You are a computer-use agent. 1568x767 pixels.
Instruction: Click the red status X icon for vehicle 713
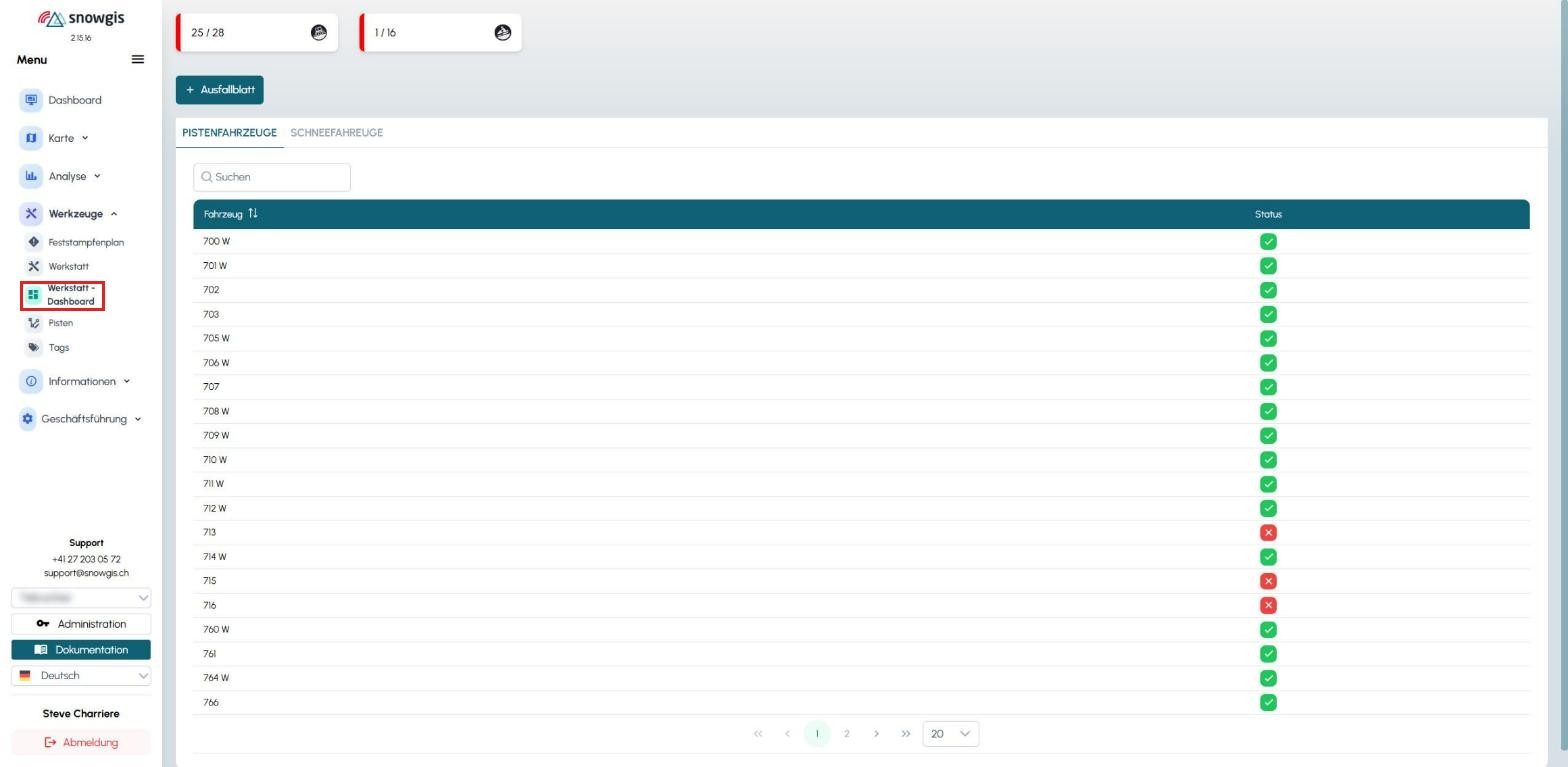pyautogui.click(x=1268, y=533)
